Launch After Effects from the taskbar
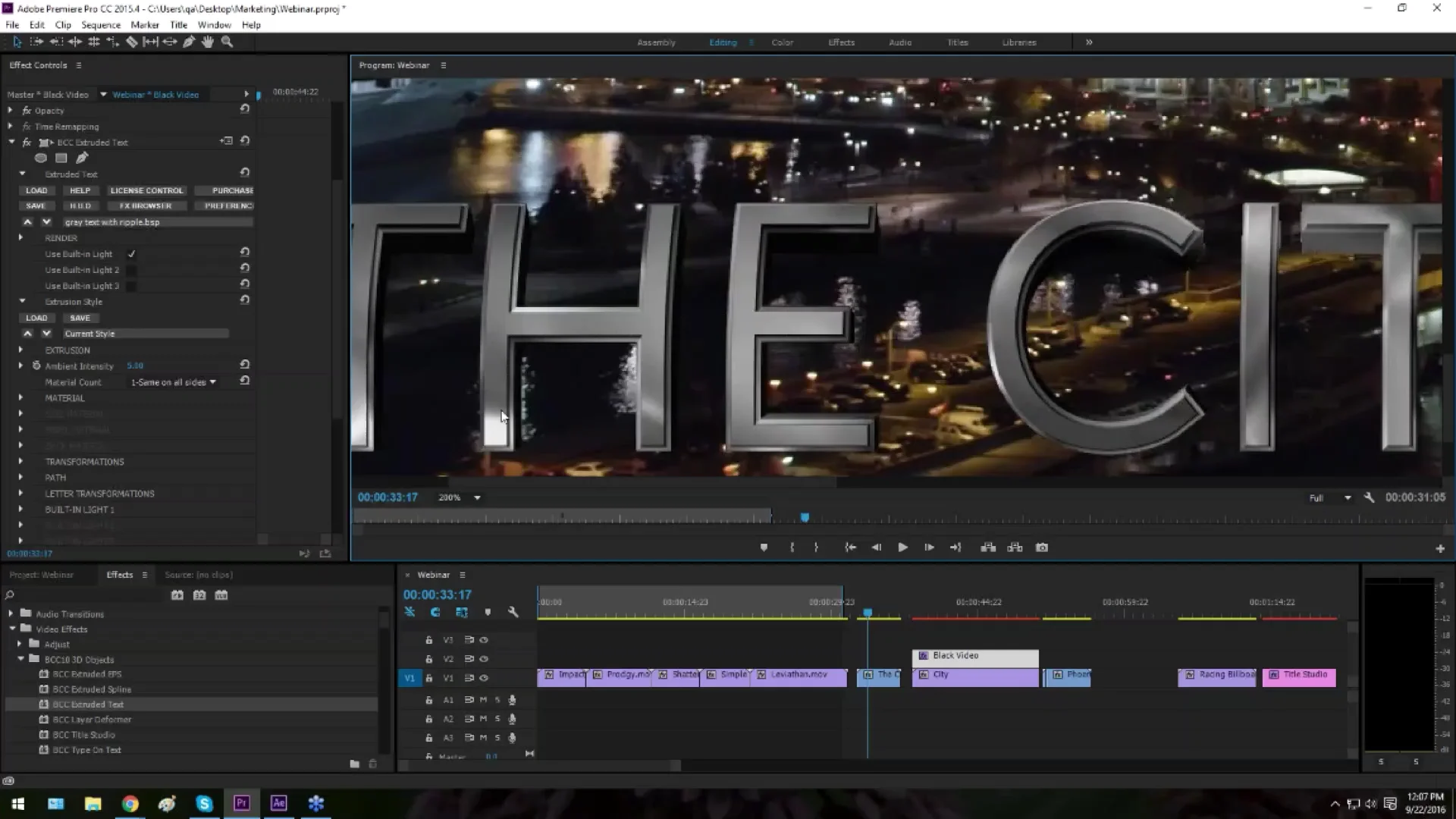The width and height of the screenshot is (1456, 819). 278,803
